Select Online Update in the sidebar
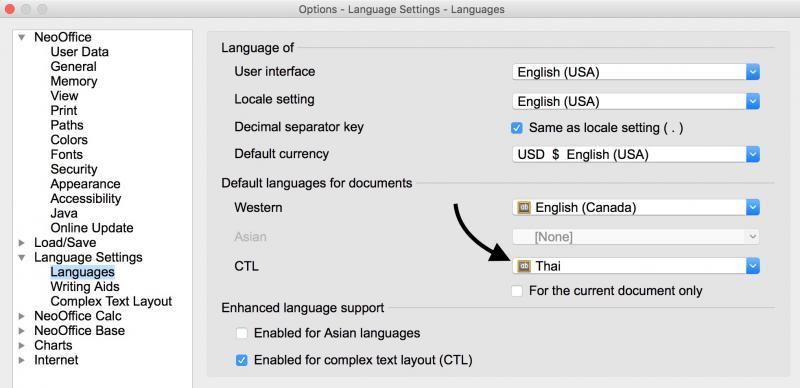Viewport: 800px width, 388px height. [x=92, y=228]
